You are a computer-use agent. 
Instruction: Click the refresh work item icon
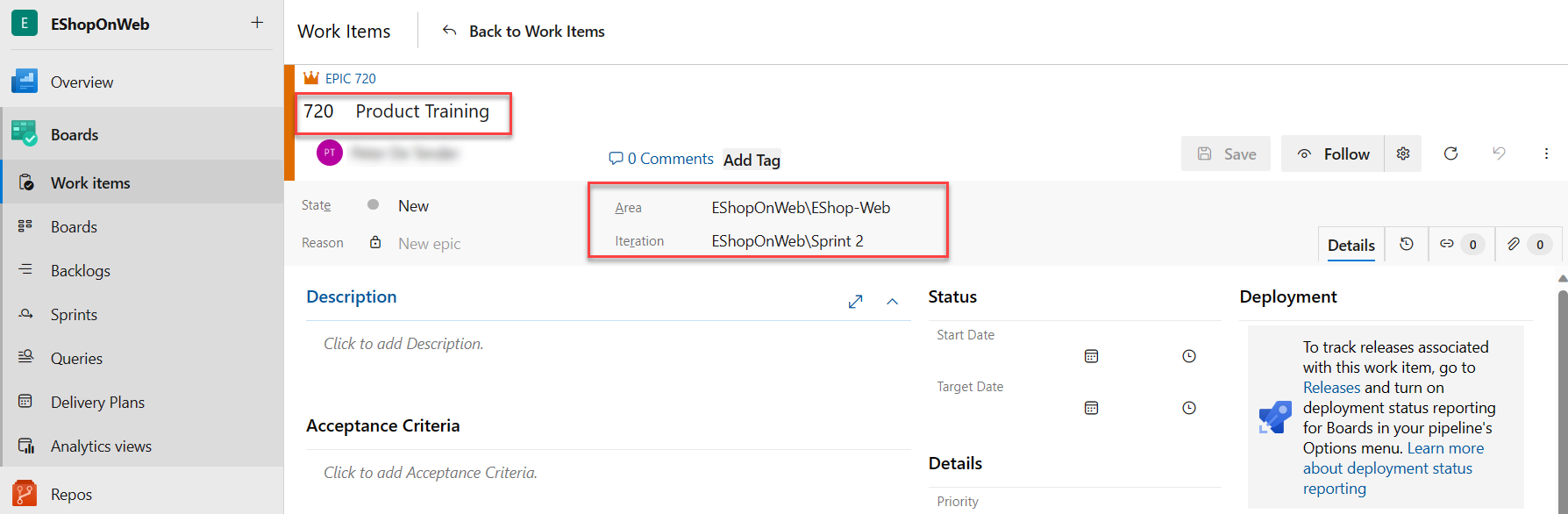coord(1450,153)
